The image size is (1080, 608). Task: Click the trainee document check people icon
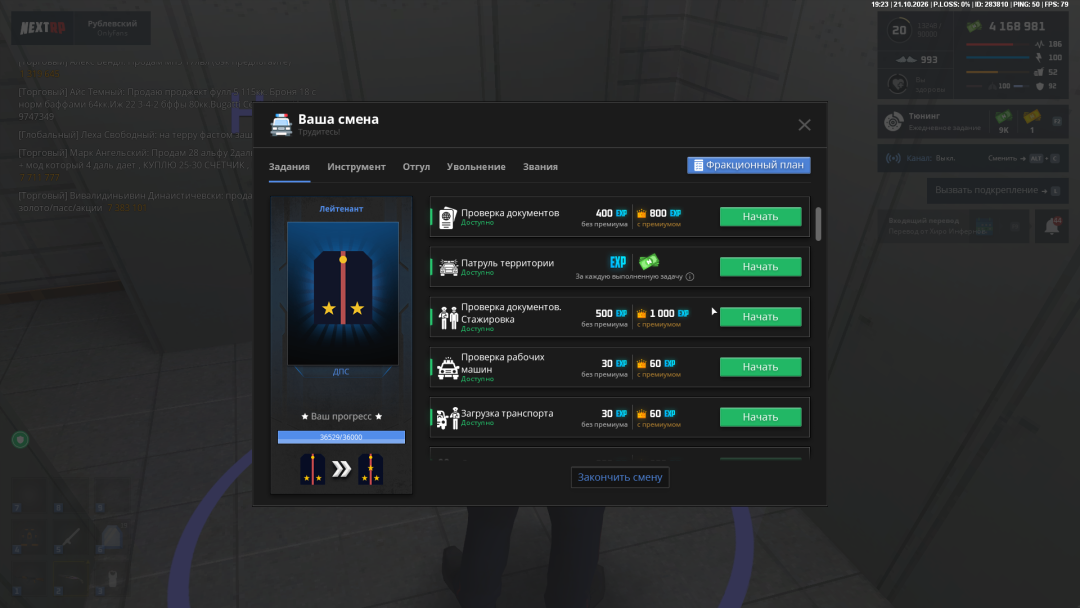coord(448,317)
